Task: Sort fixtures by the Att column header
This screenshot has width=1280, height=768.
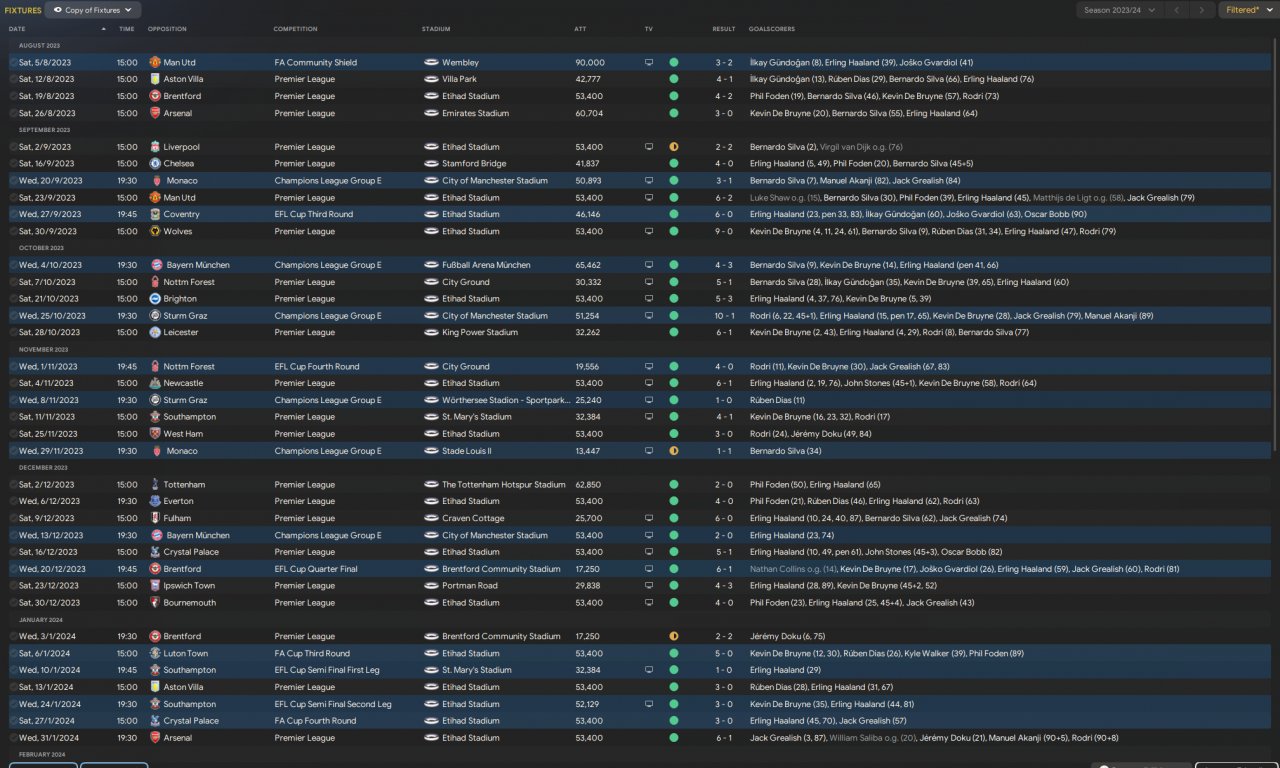Action: coord(581,29)
